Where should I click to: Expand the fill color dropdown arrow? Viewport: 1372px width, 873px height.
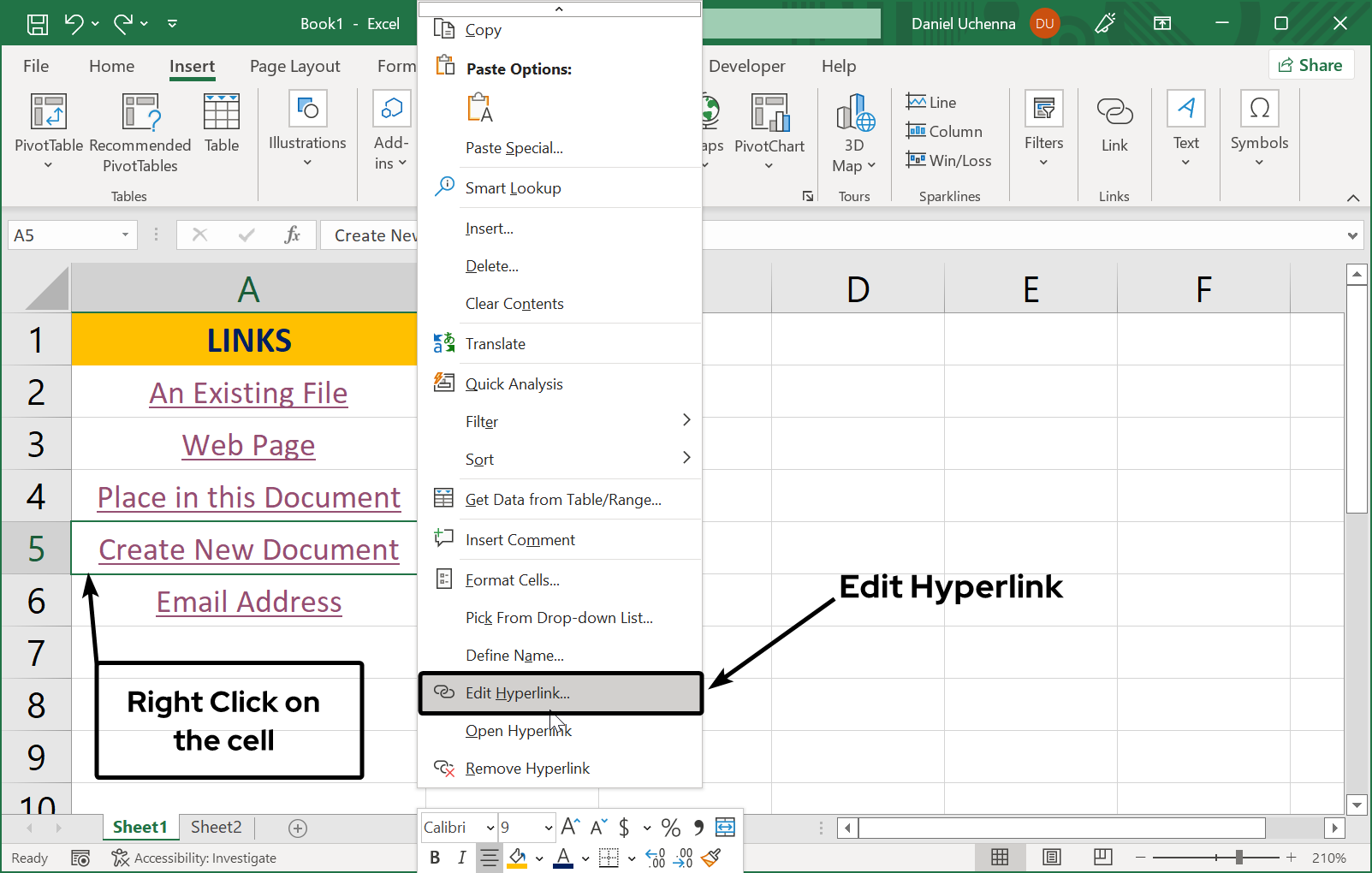tap(538, 858)
